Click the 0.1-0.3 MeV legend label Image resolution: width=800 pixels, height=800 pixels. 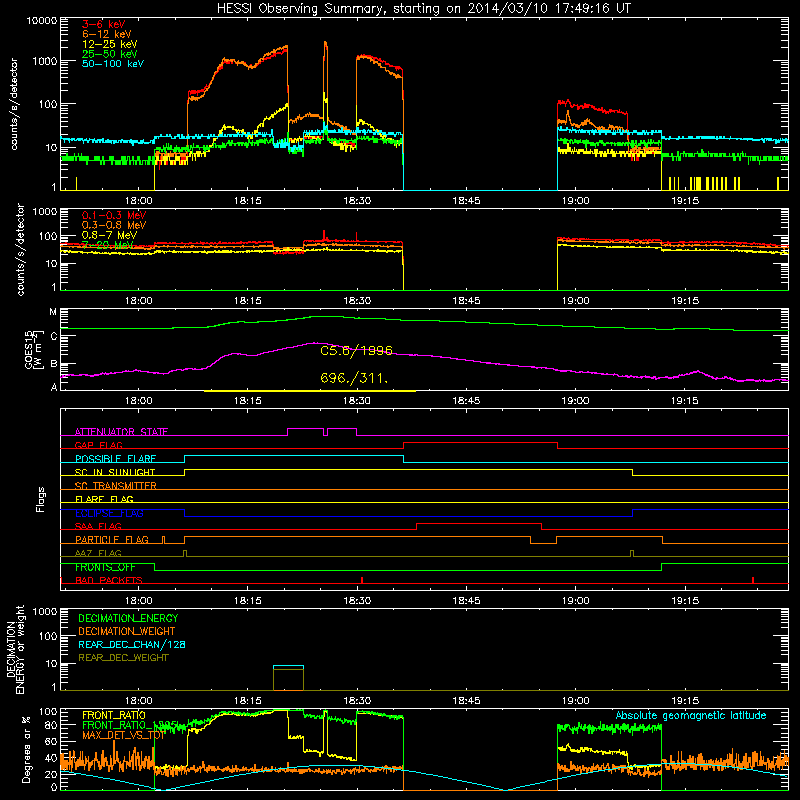(x=114, y=215)
